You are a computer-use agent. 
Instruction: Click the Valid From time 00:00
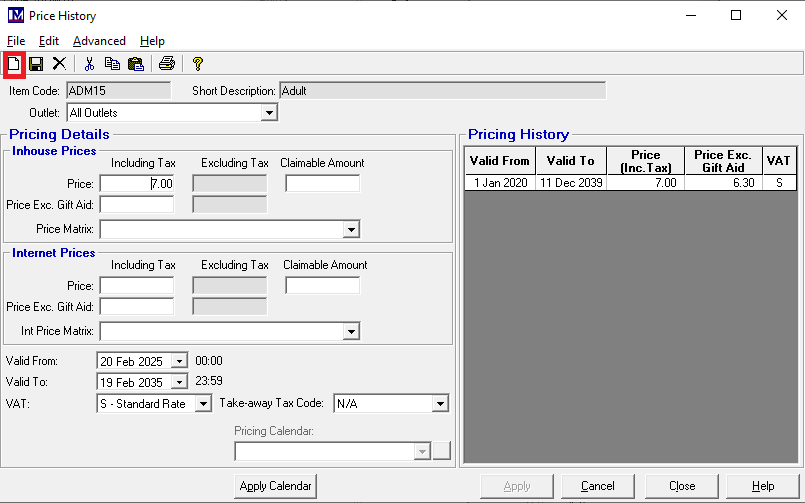209,361
